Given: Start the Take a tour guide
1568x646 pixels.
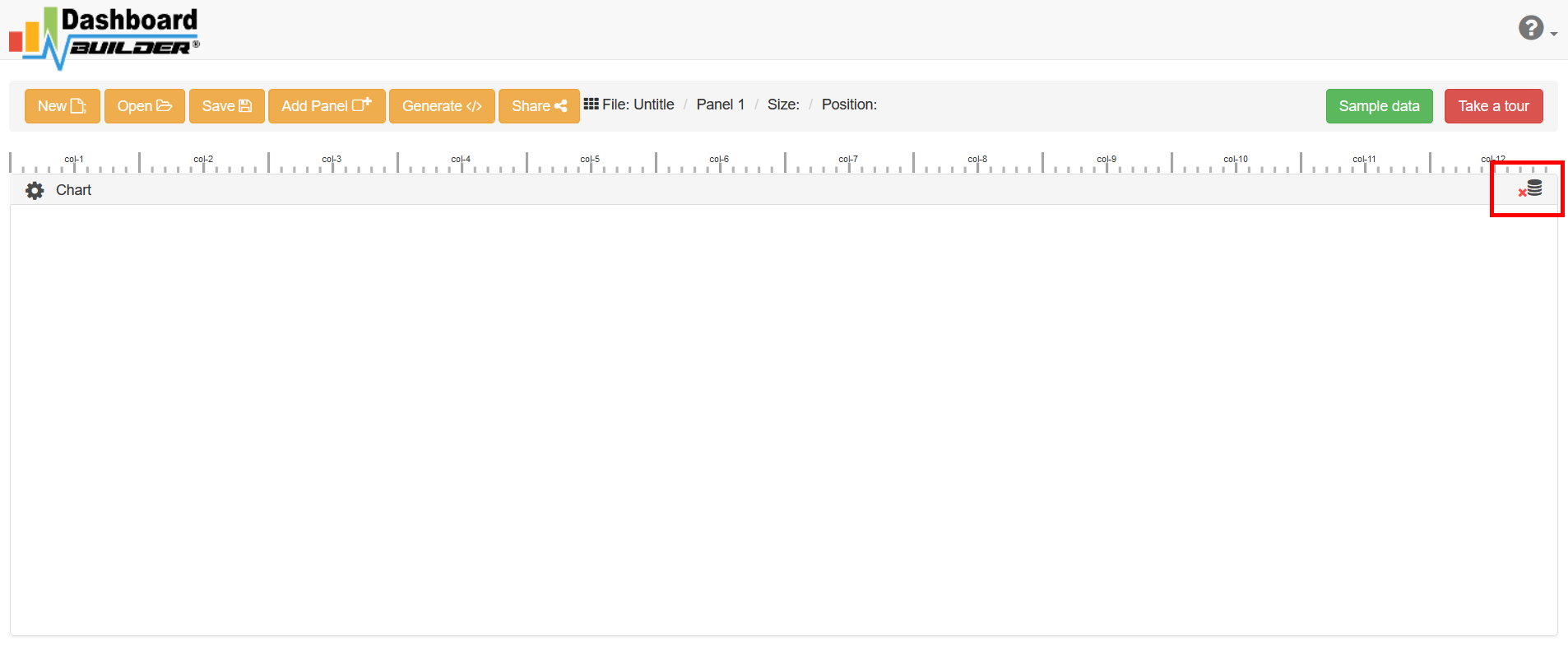Looking at the screenshot, I should point(1493,106).
